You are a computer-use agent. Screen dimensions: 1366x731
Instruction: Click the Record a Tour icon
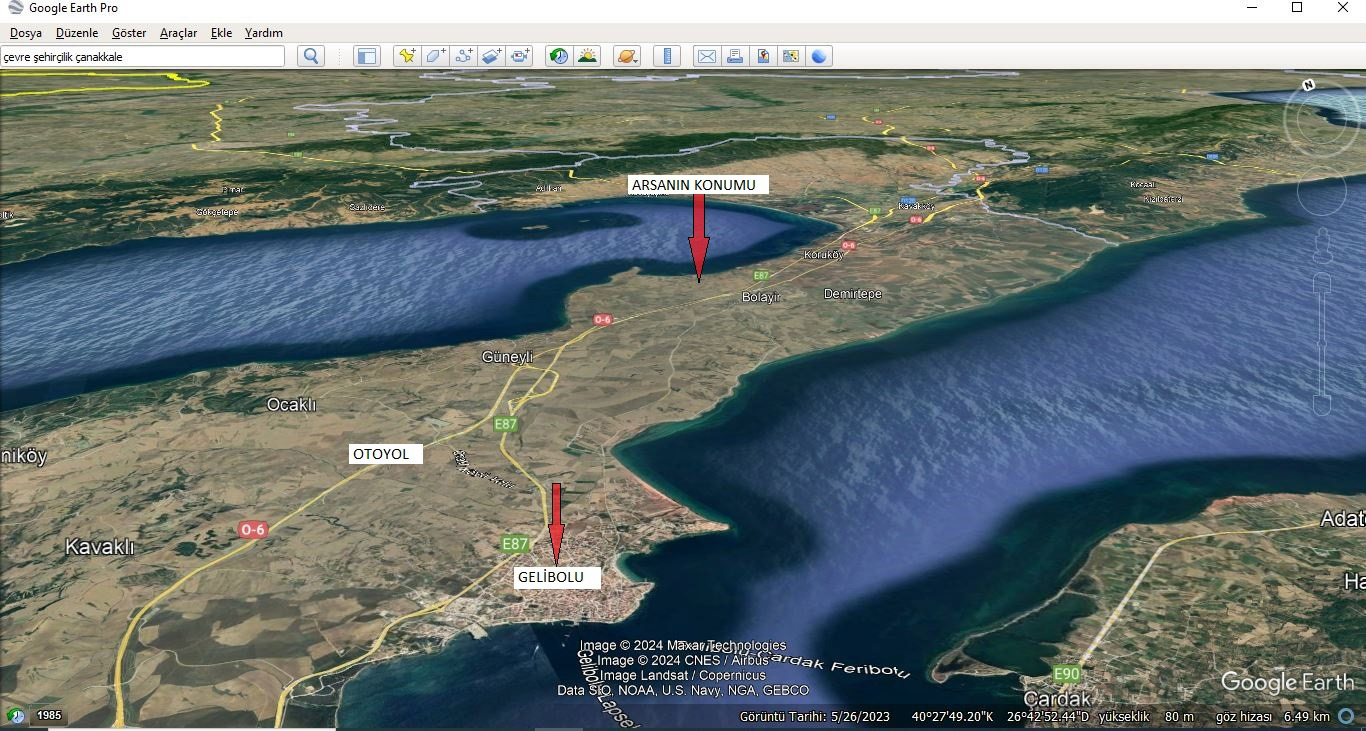click(520, 57)
